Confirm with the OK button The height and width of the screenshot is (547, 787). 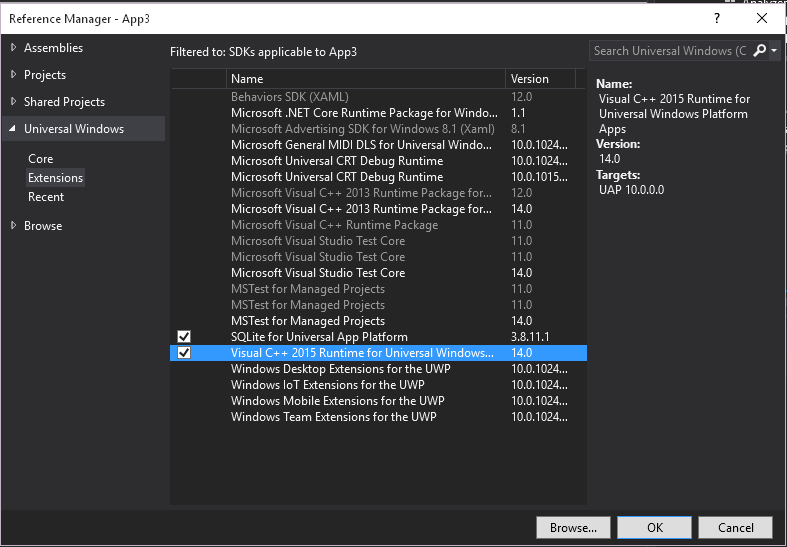654,528
